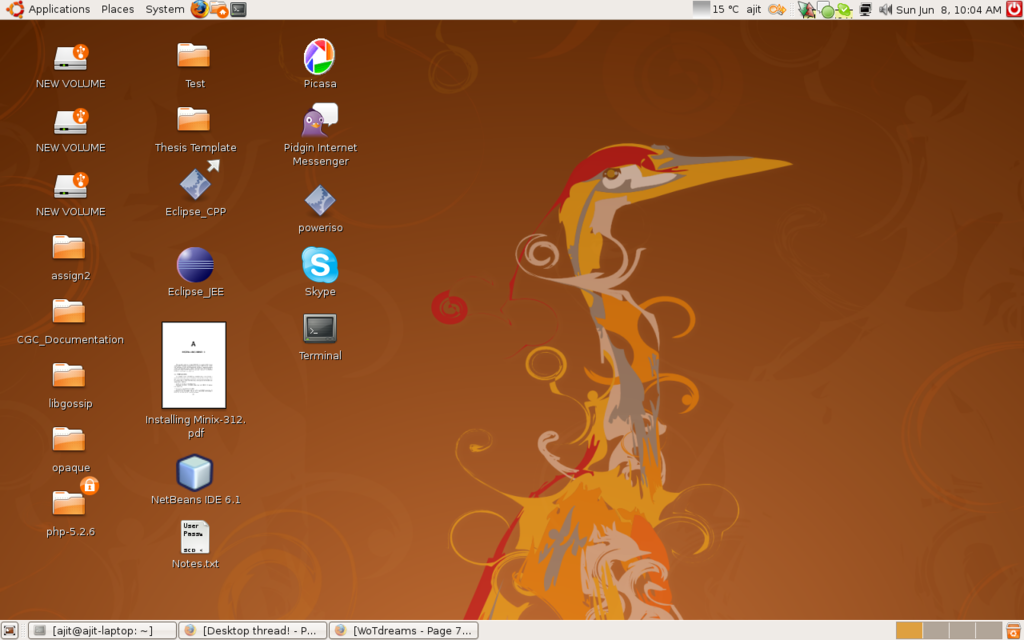Open the Thesis Template folder
The height and width of the screenshot is (640, 1024).
tap(194, 120)
